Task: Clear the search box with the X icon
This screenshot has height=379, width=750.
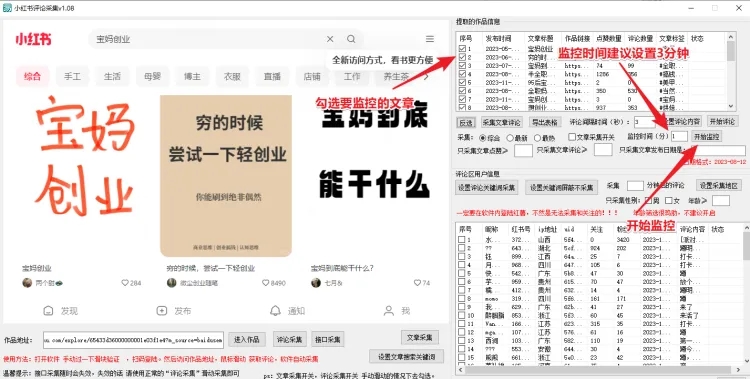Action: click(330, 39)
